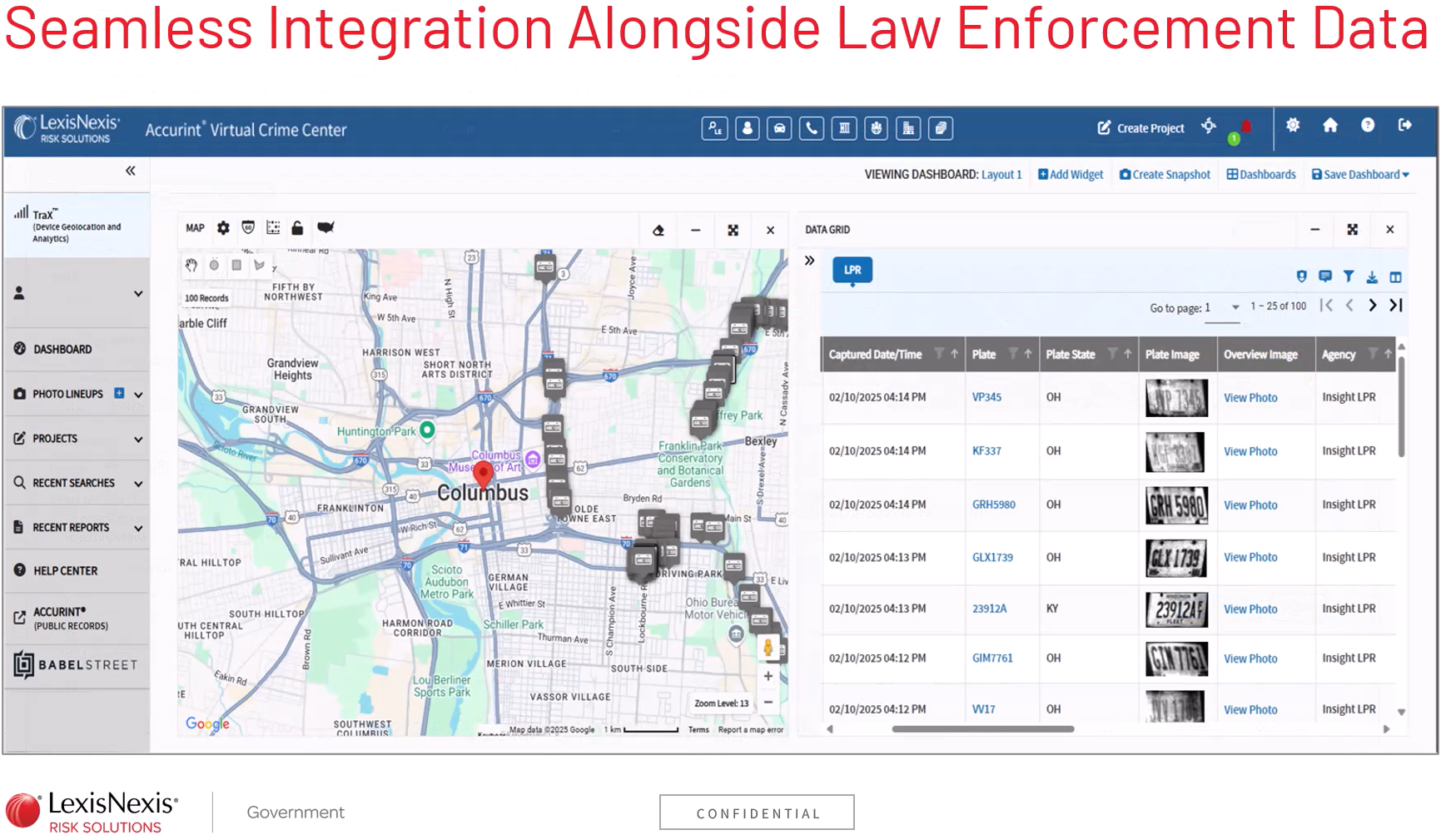The image size is (1441, 840).
Task: Click the USA map icon in map toolbar
Action: click(x=325, y=227)
